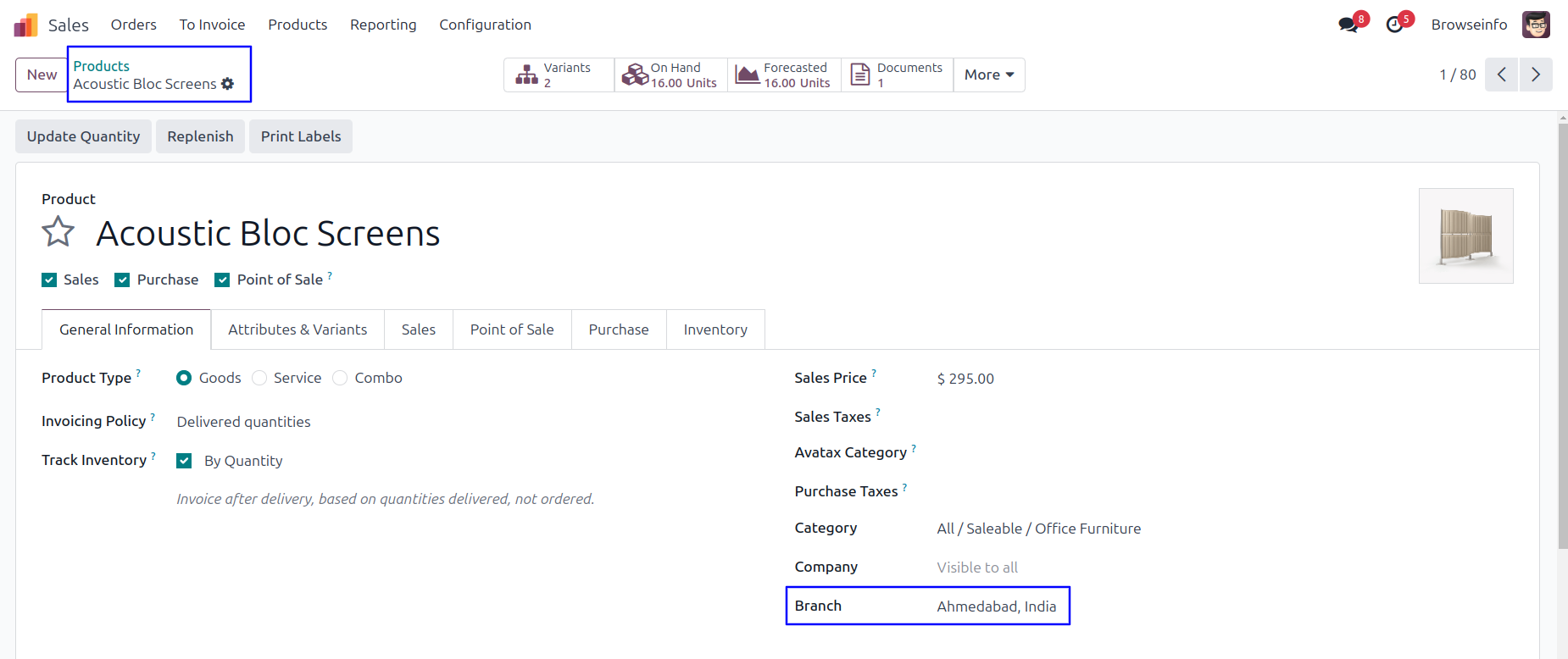Open the Configuration menu
This screenshot has height=659, width=1568.
[485, 25]
